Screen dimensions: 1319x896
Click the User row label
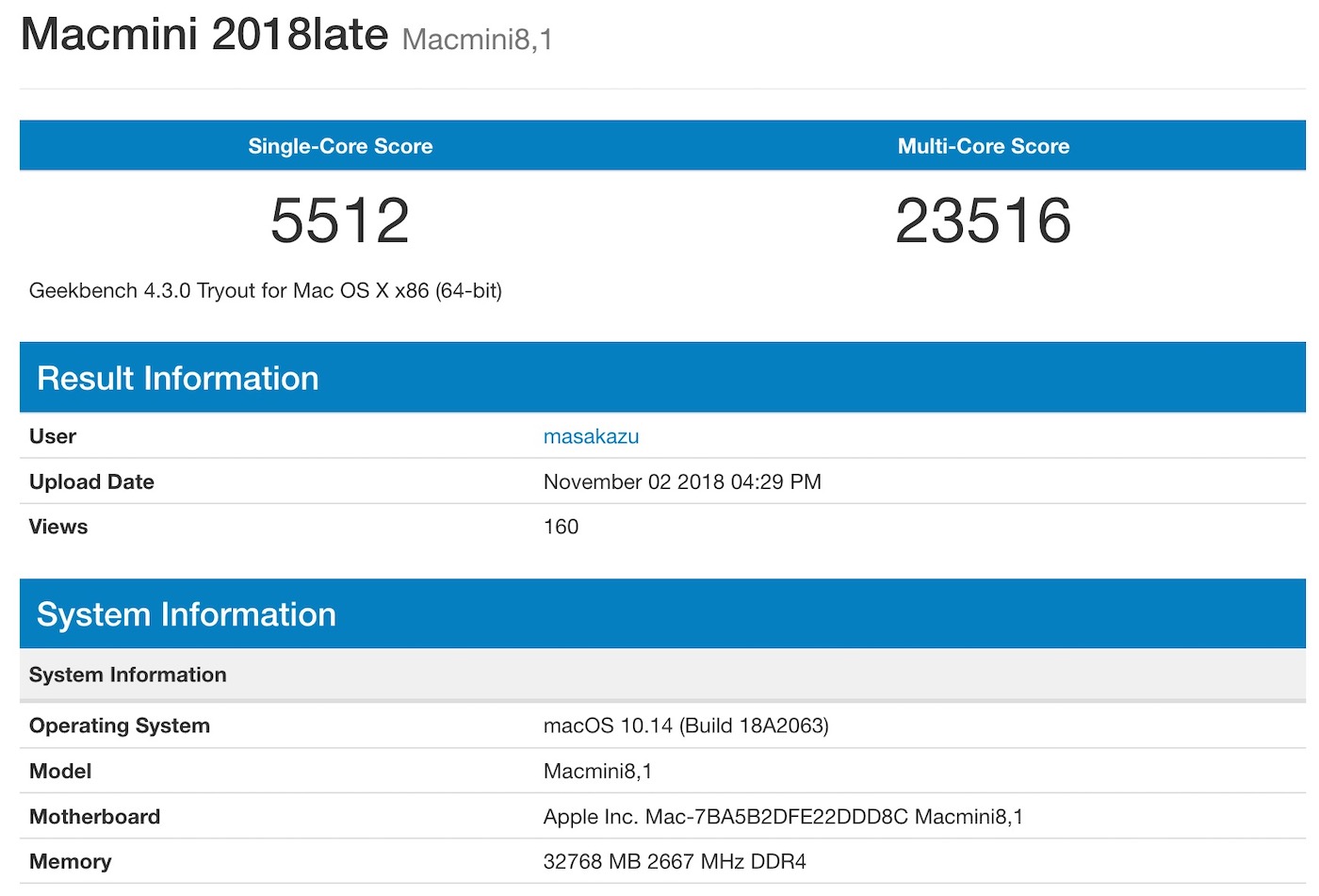[x=52, y=436]
